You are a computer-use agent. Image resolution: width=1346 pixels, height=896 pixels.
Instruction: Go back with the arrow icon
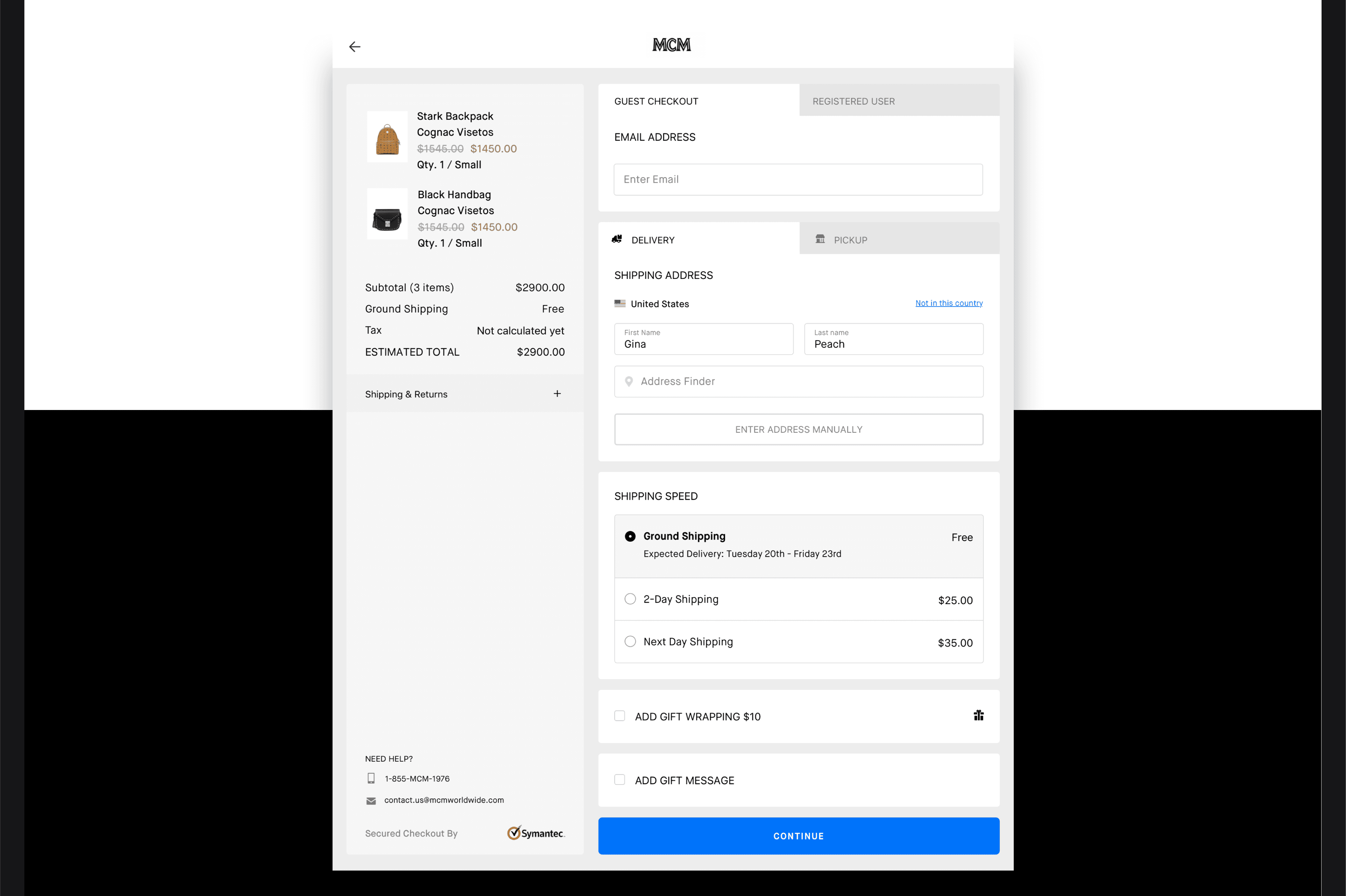(354, 46)
